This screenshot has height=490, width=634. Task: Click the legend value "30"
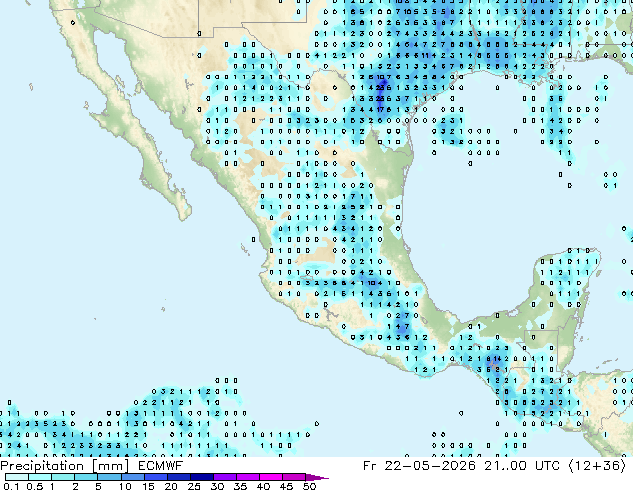pos(217,486)
